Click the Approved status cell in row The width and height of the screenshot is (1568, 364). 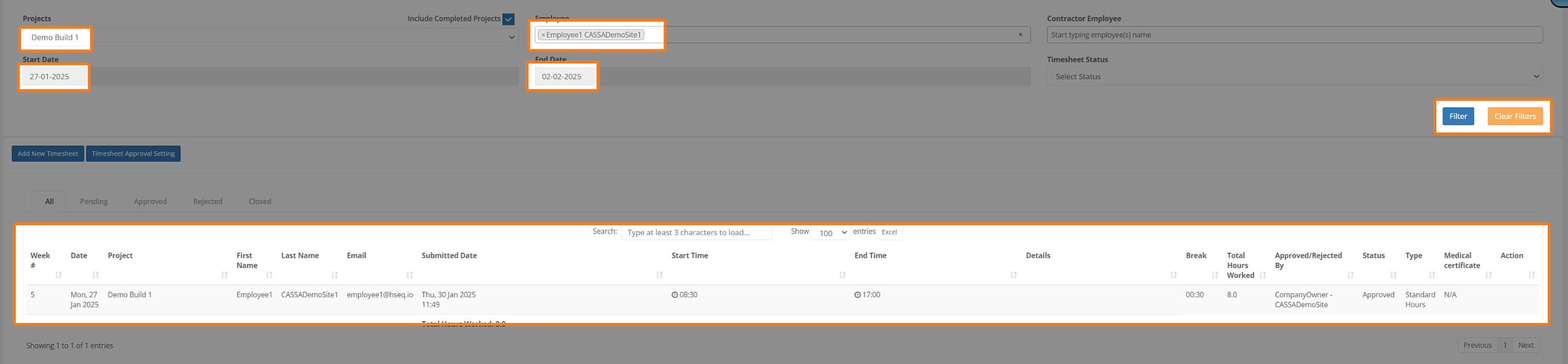1378,295
